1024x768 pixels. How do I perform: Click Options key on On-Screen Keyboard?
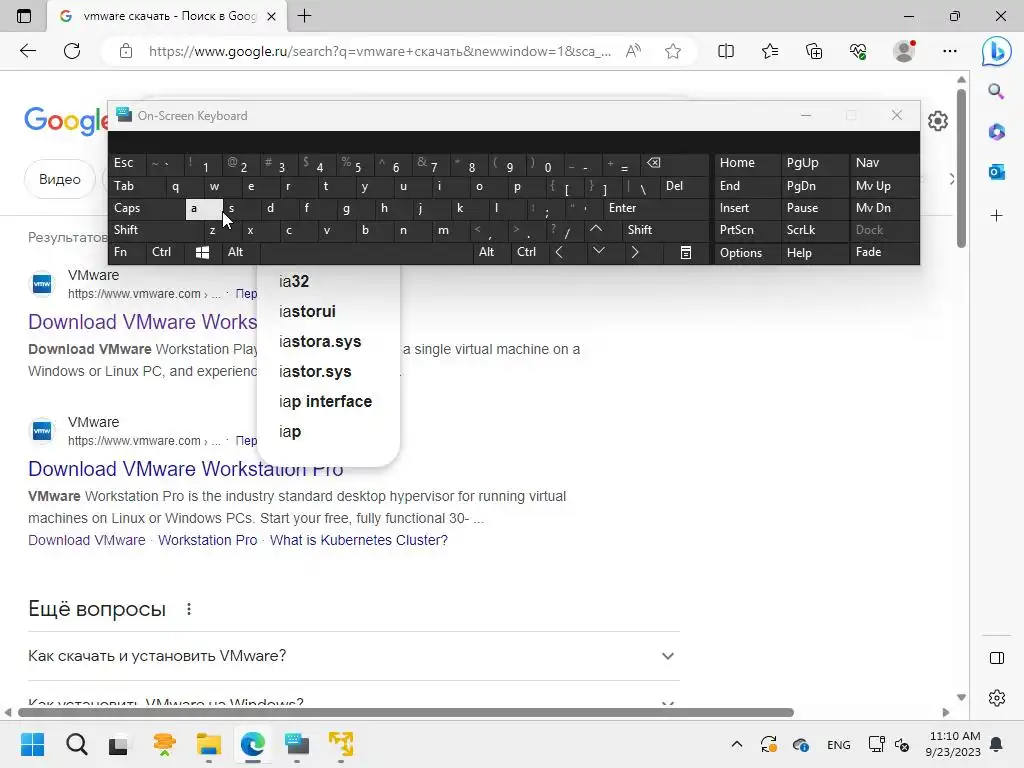(746, 252)
